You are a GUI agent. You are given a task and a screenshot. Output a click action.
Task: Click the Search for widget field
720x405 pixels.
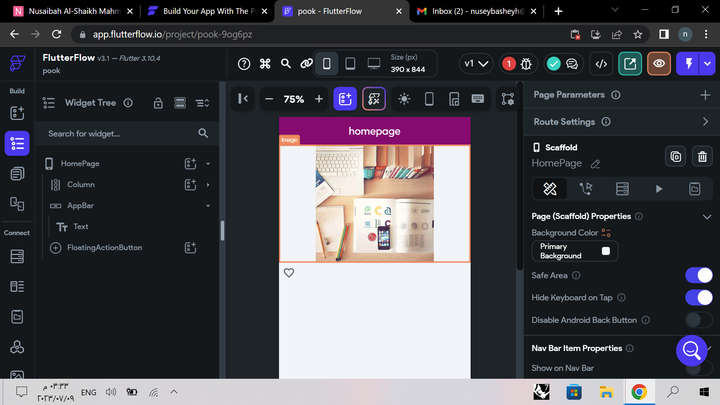[120, 133]
